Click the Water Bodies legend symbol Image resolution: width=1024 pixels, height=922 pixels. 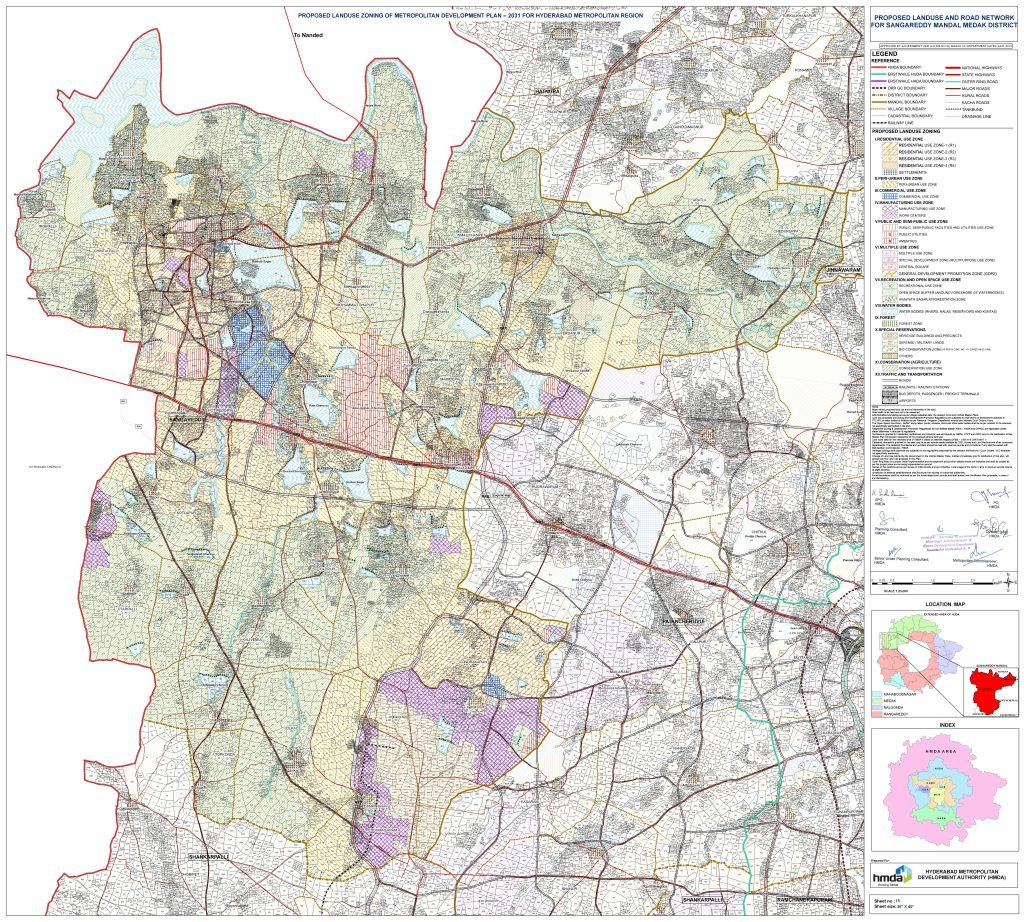click(x=890, y=309)
